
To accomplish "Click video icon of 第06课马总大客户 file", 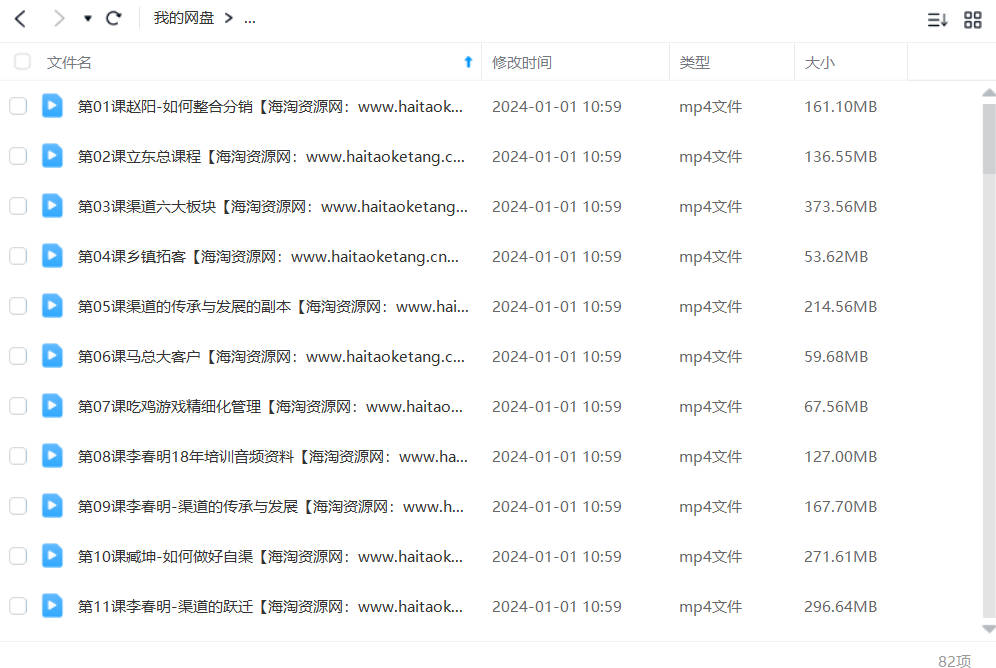I will (x=52, y=356).
